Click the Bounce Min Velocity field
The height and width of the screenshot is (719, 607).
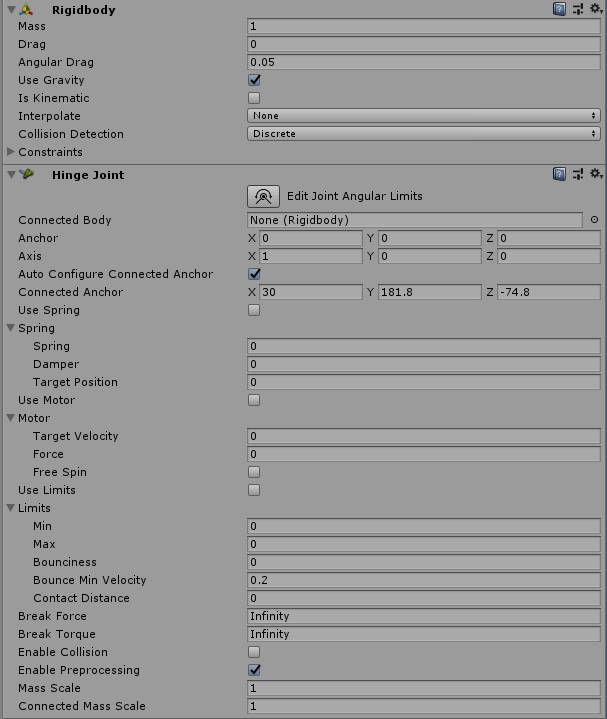424,580
